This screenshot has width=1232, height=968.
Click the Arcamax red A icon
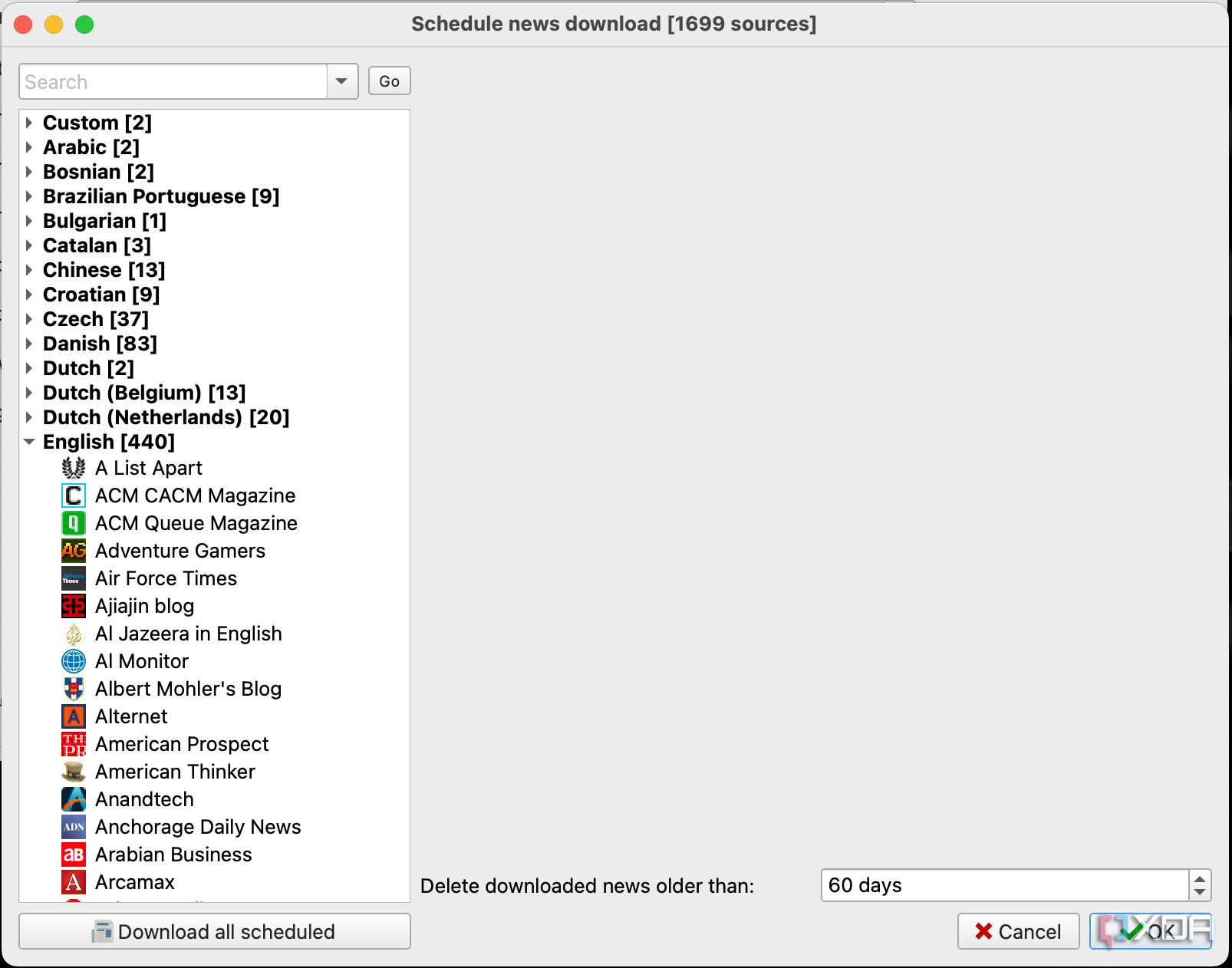pyautogui.click(x=74, y=882)
